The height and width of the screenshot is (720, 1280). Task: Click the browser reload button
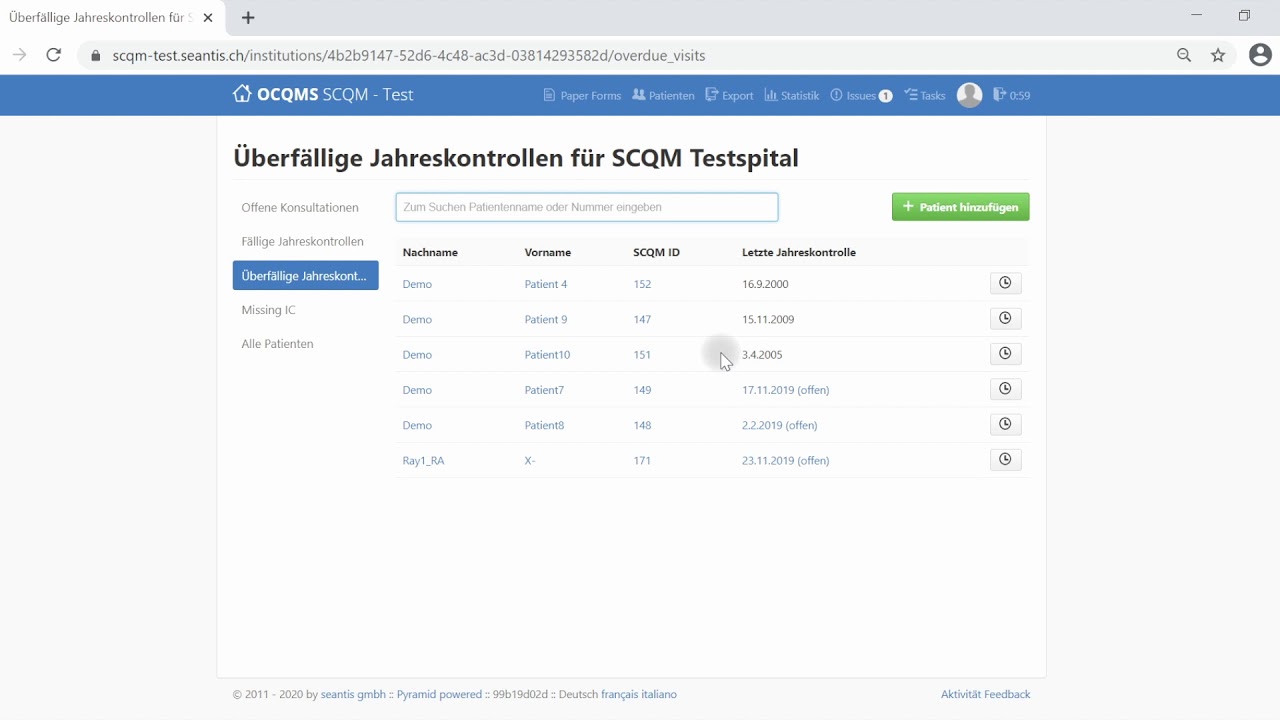(x=54, y=56)
